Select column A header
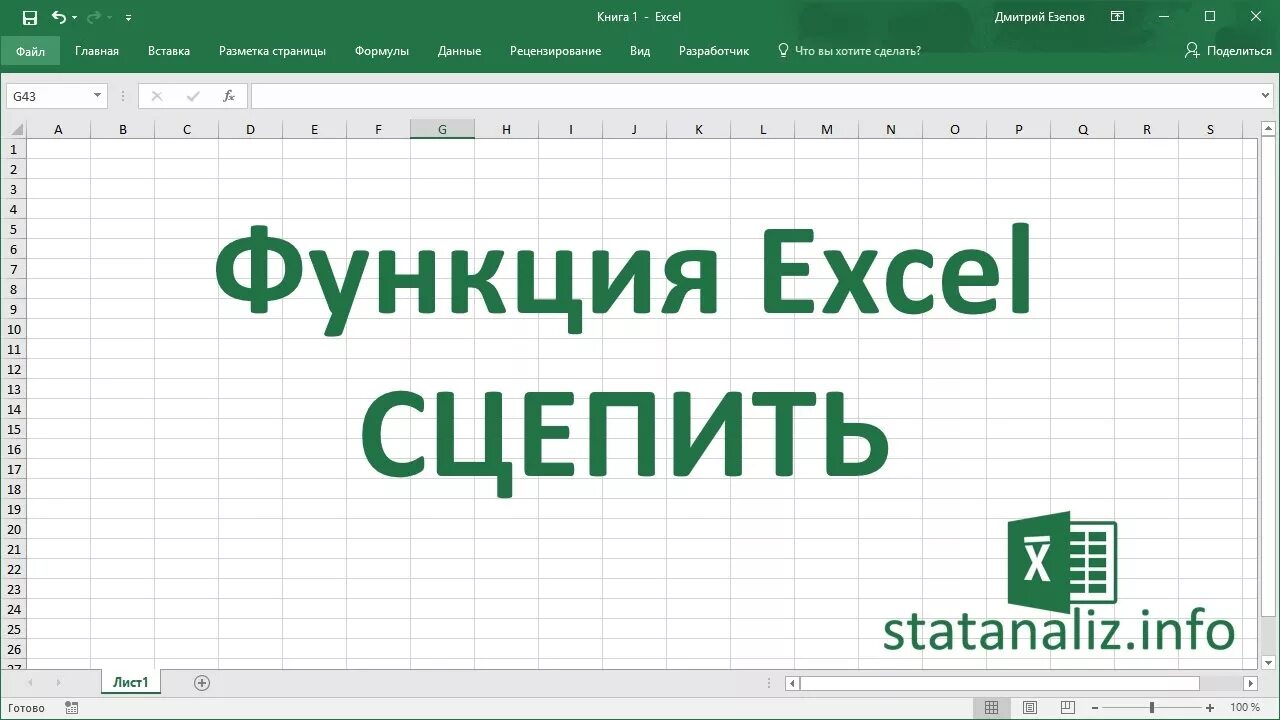This screenshot has height=720, width=1280. click(58, 129)
